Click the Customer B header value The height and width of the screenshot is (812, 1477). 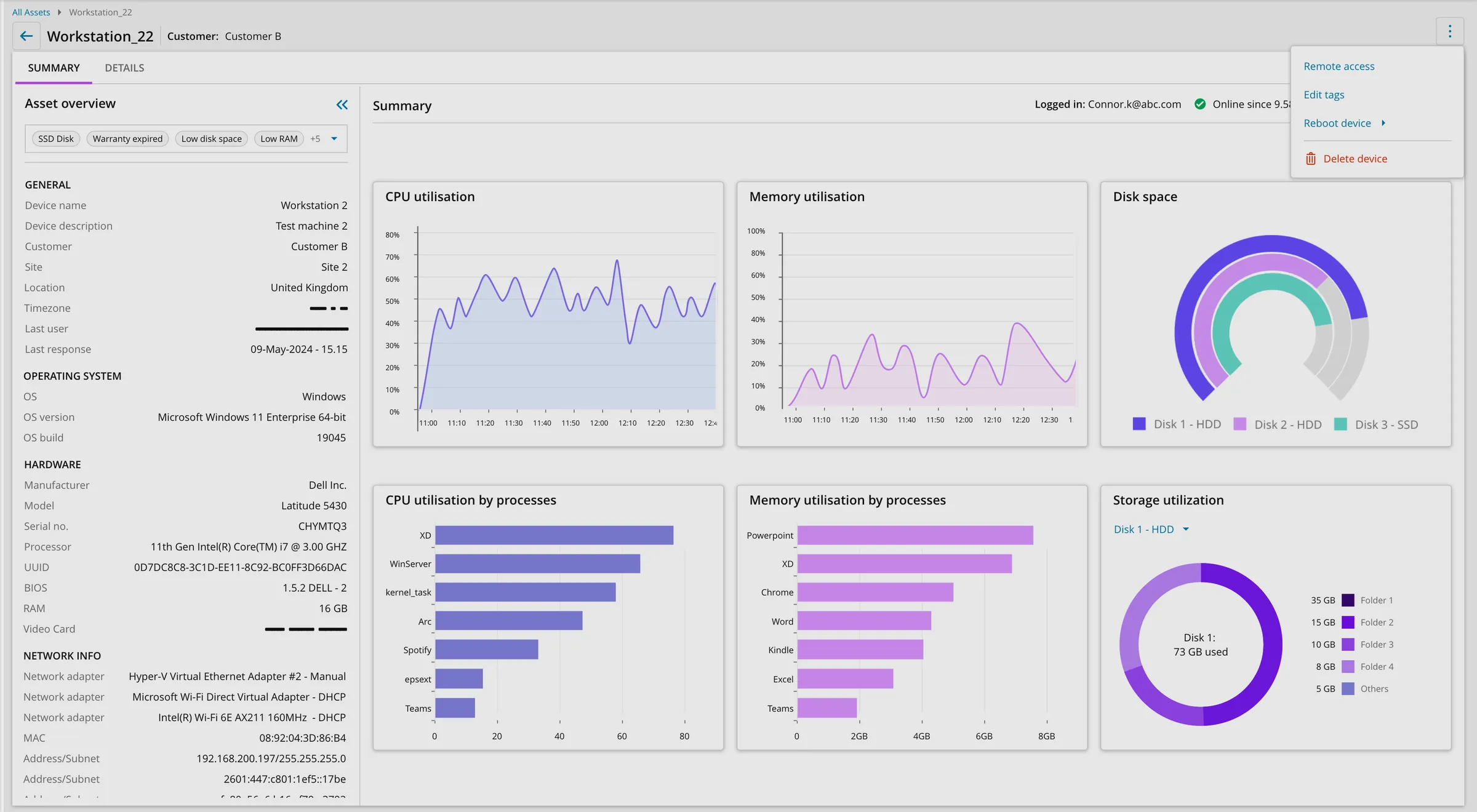[253, 36]
